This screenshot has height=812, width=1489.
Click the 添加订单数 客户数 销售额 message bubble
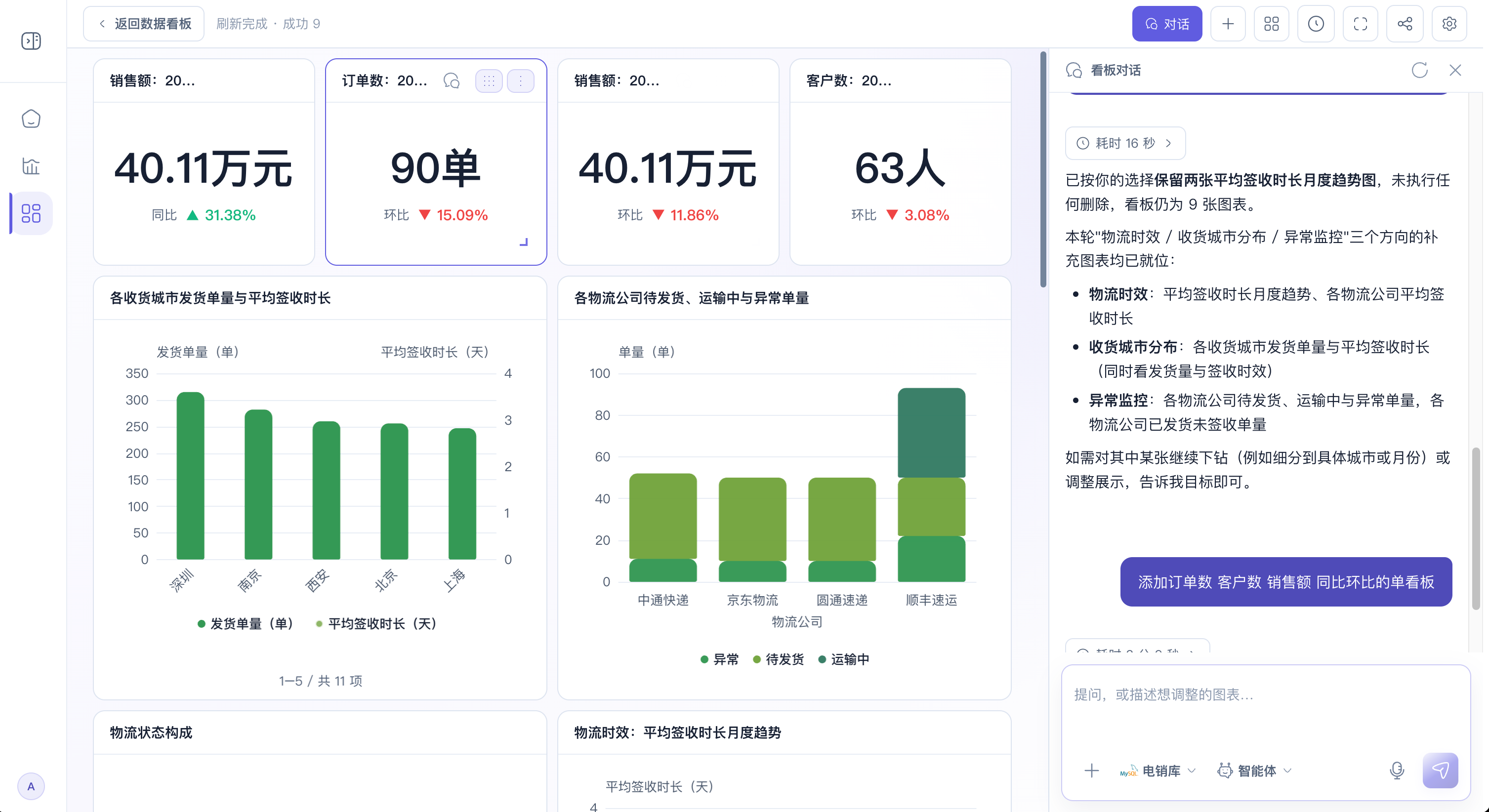1285,582
